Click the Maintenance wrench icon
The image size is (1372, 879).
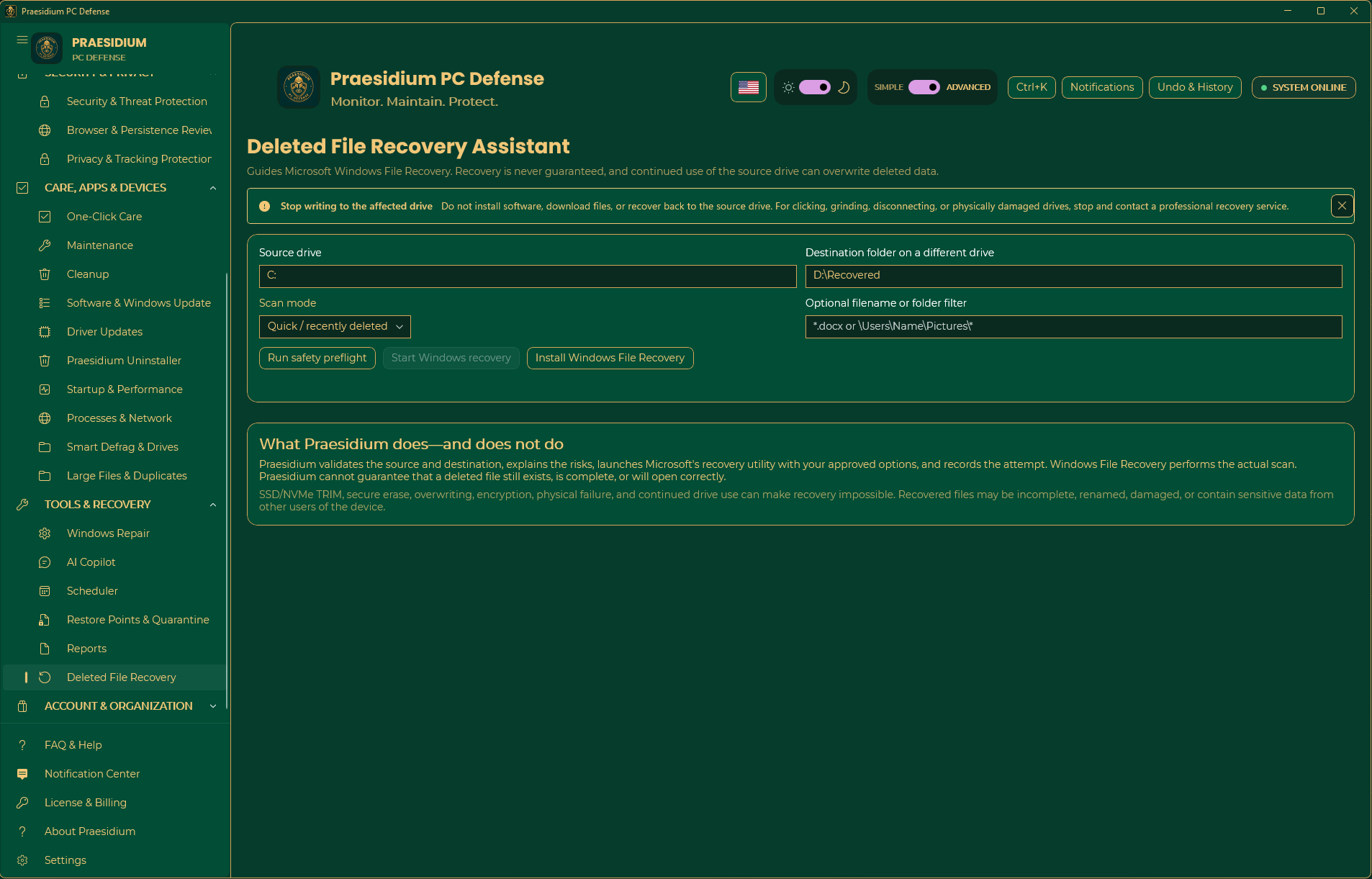click(45, 245)
